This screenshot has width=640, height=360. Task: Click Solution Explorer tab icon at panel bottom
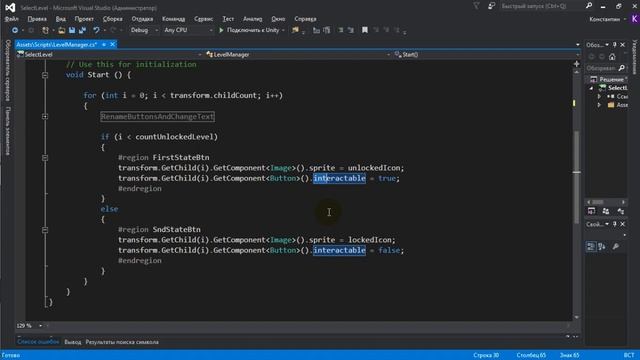coord(591,211)
